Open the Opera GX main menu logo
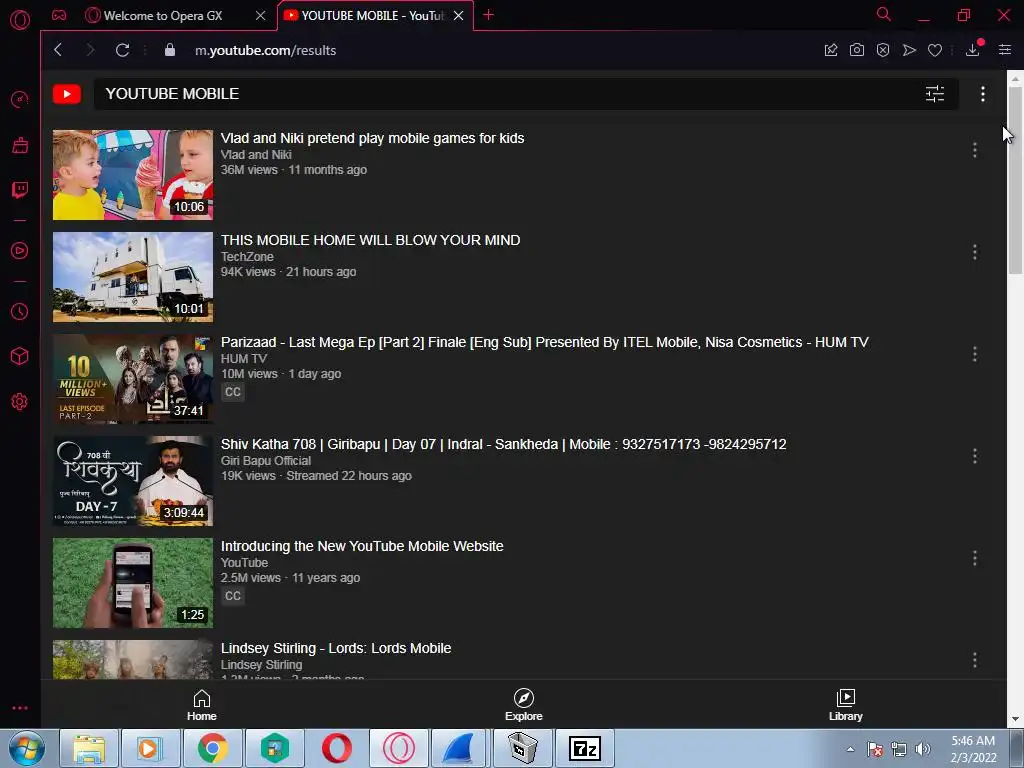The image size is (1024, 768). (20, 20)
